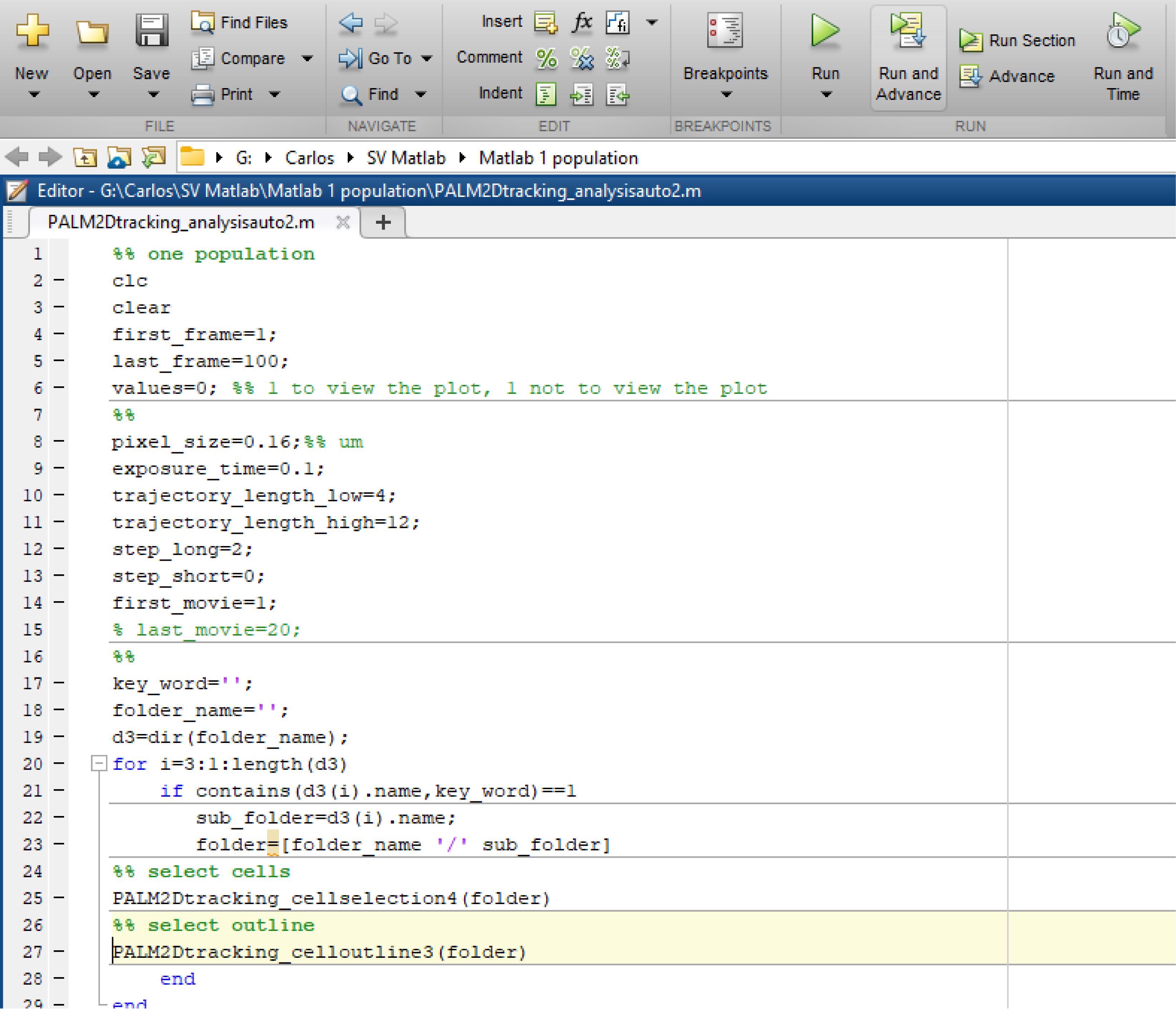Set breakpoint at line 20 dash
This screenshot has width=1176, height=1009.
pyautogui.click(x=59, y=764)
